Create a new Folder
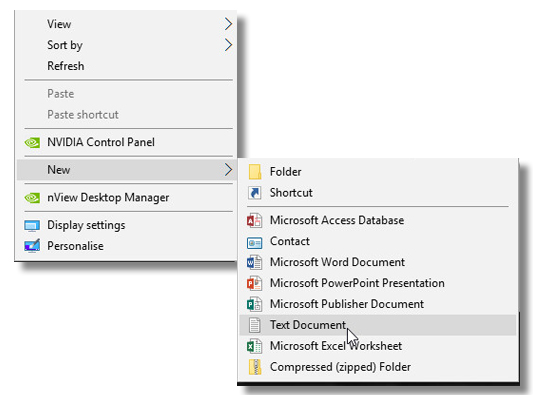The width and height of the screenshot is (533, 395). tap(378, 172)
